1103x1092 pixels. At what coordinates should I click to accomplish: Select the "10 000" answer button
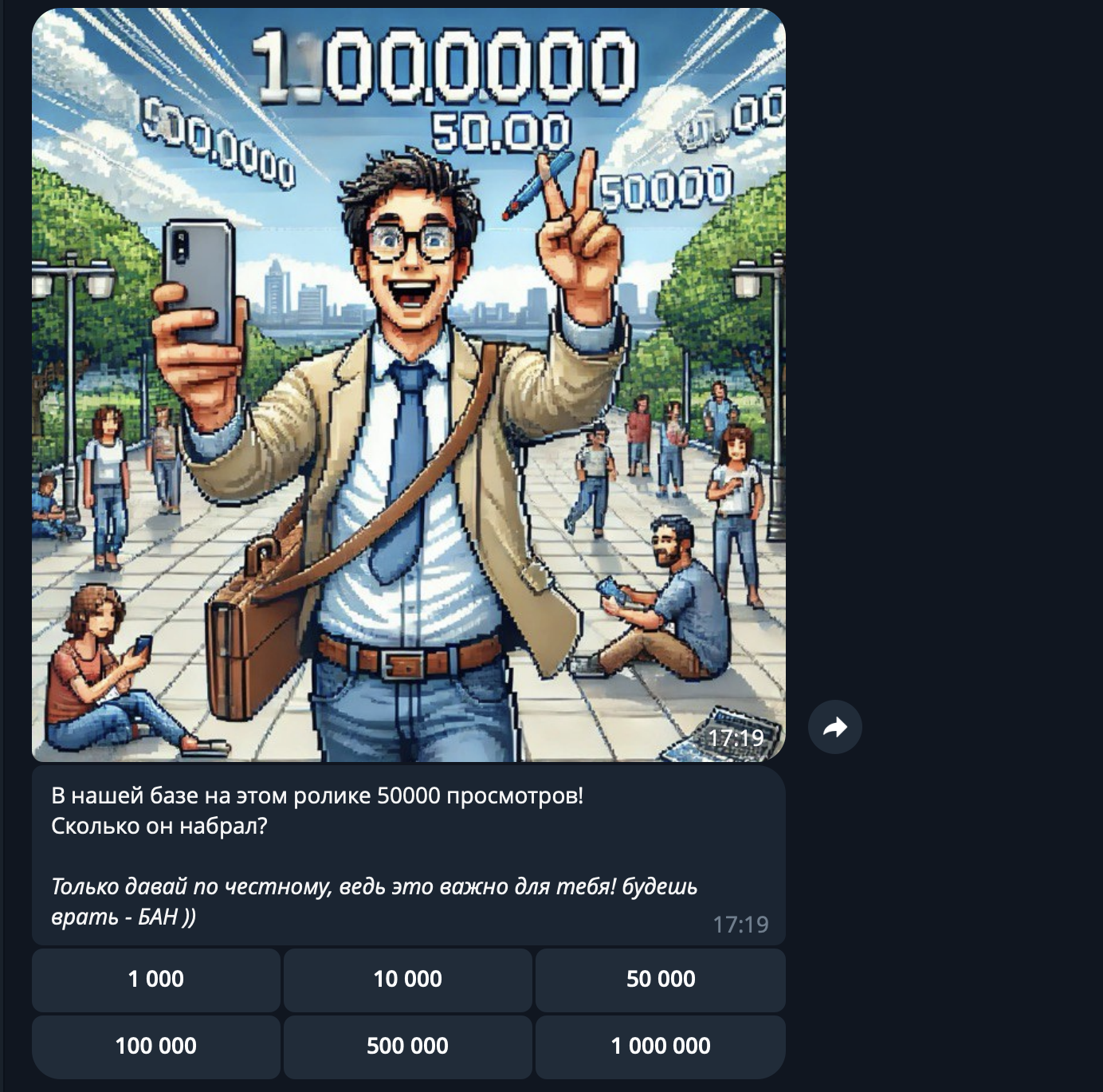[407, 980]
